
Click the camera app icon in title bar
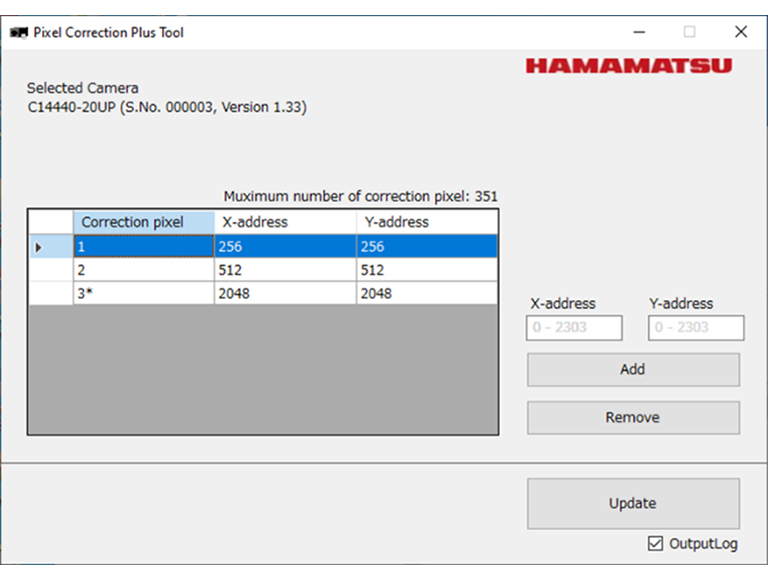pyautogui.click(x=19, y=32)
